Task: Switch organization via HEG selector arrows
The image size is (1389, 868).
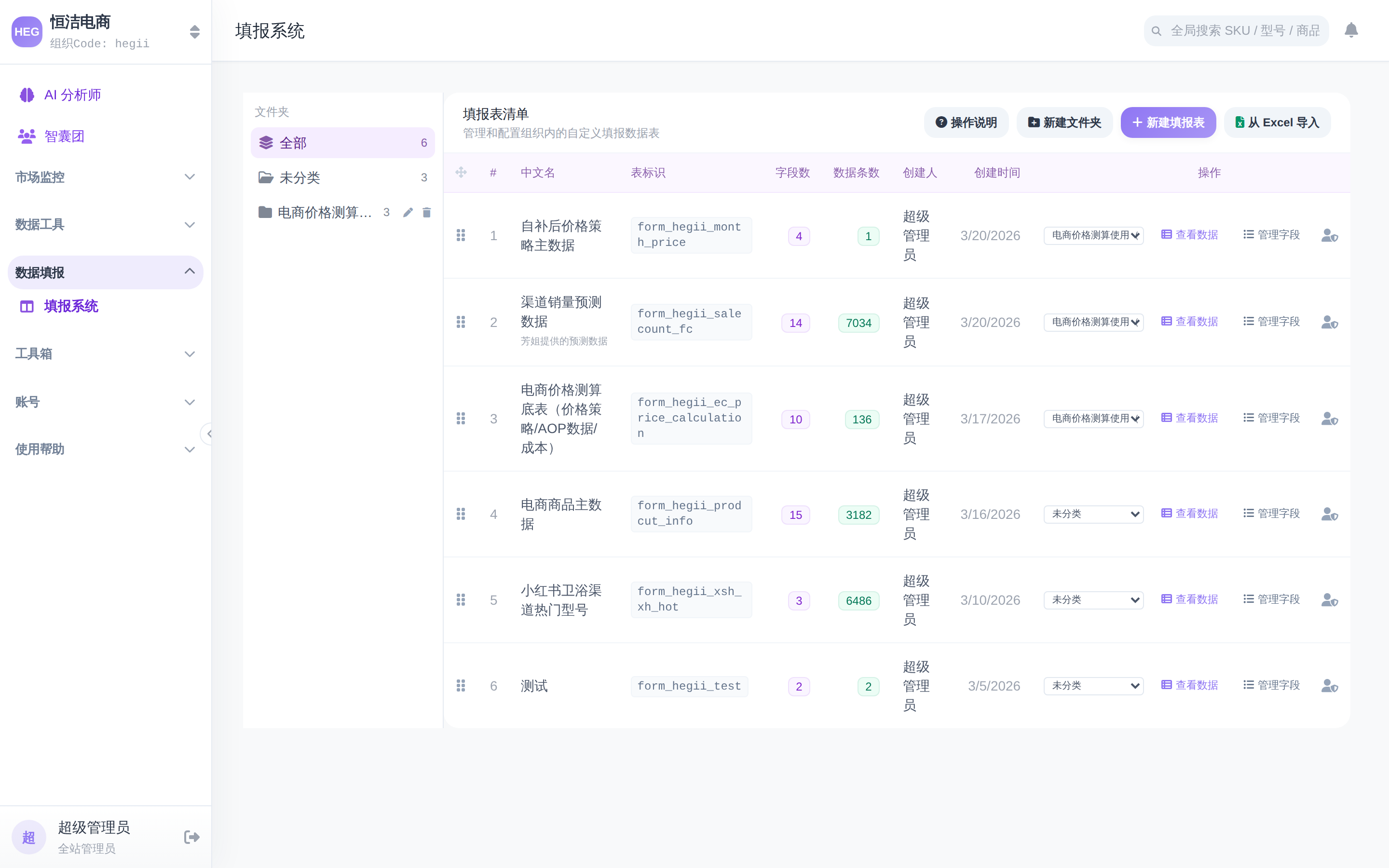Action: point(194,31)
